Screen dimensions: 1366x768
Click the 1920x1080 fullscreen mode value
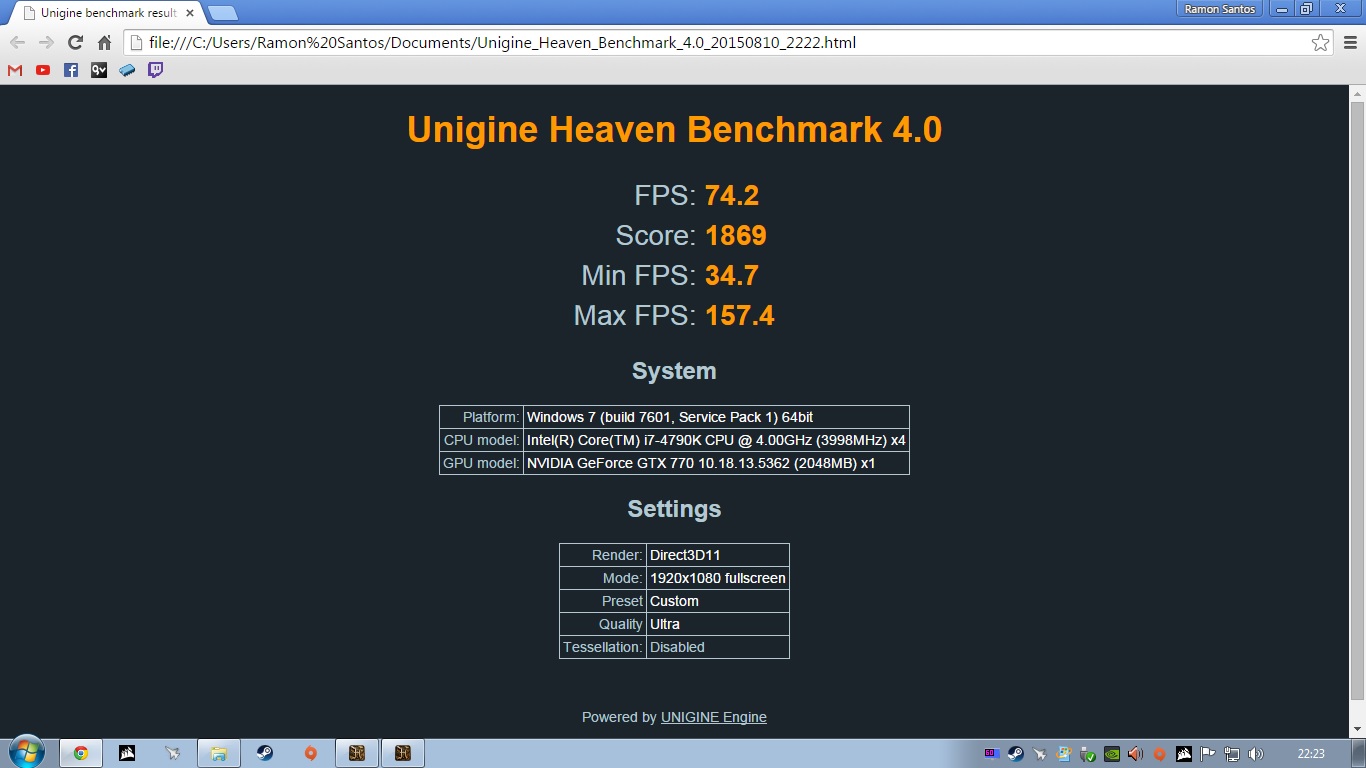718,578
